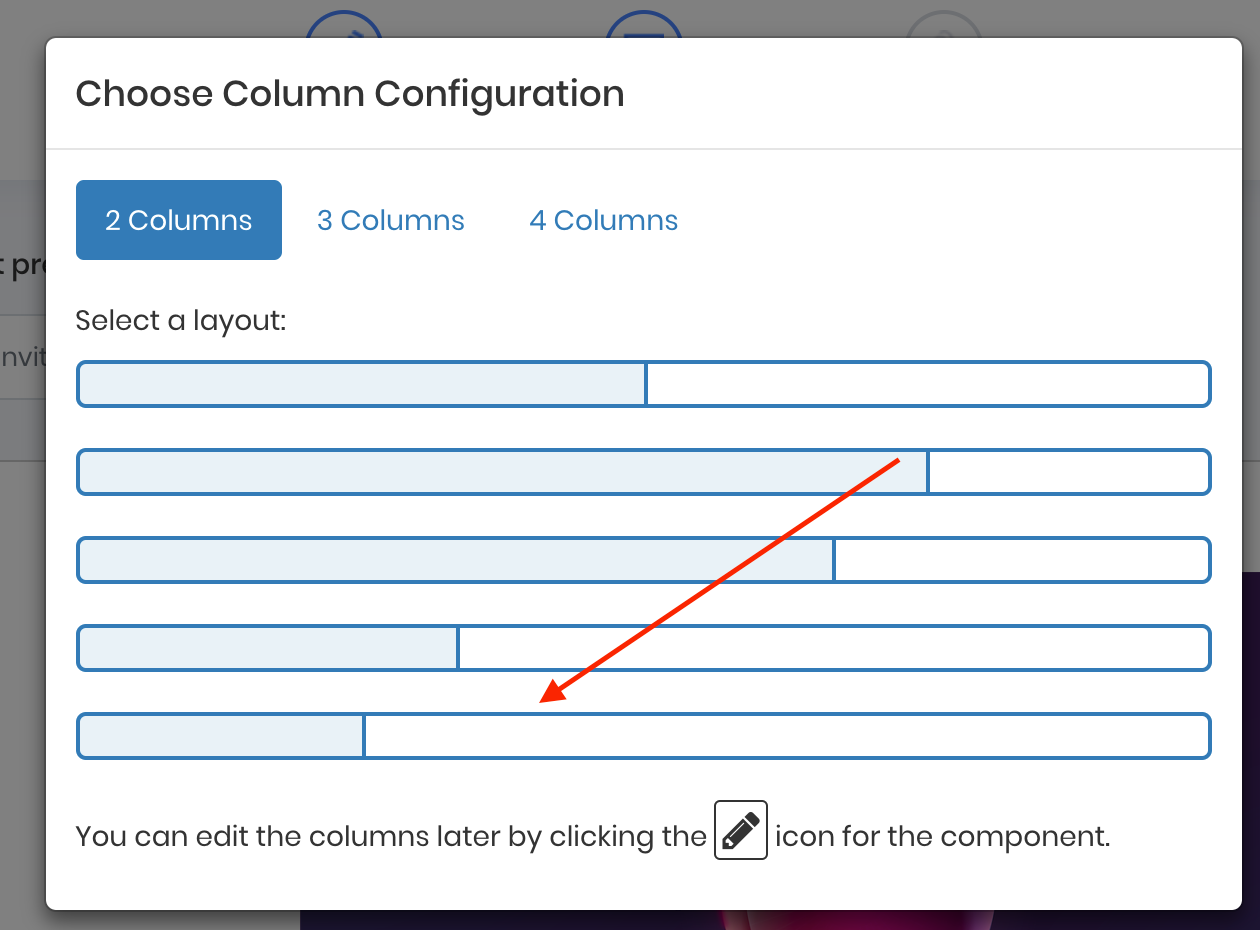Click the Choose Column Configuration heading
The image size is (1260, 930).
pos(350,94)
